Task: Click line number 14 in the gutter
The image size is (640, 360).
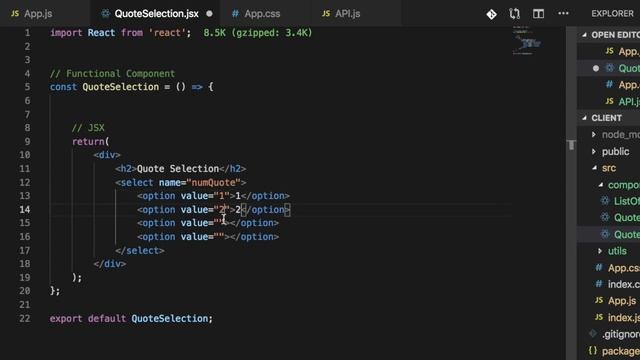Action: [24, 209]
